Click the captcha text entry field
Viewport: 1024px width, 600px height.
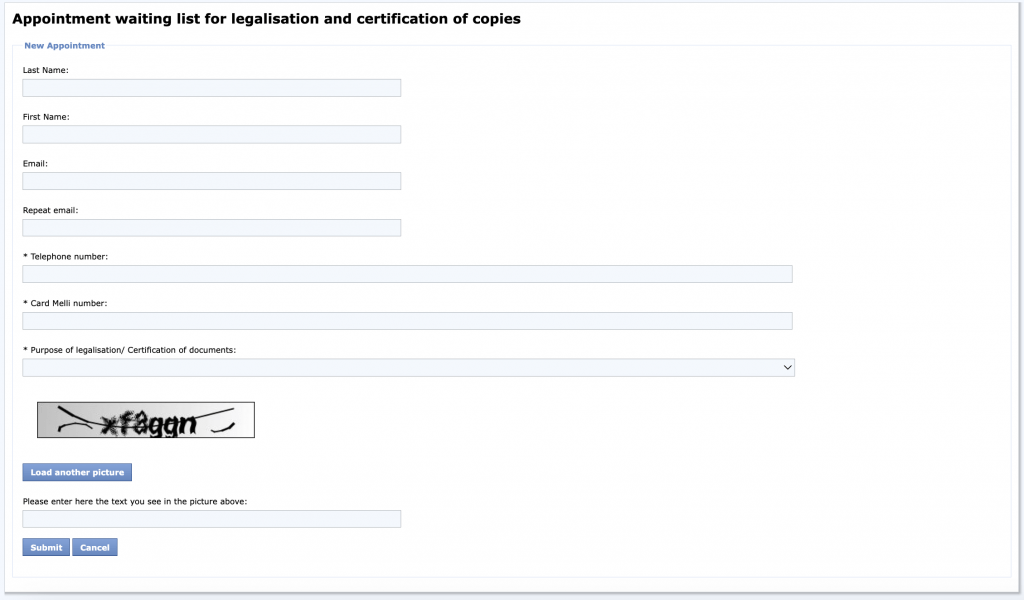[211, 519]
